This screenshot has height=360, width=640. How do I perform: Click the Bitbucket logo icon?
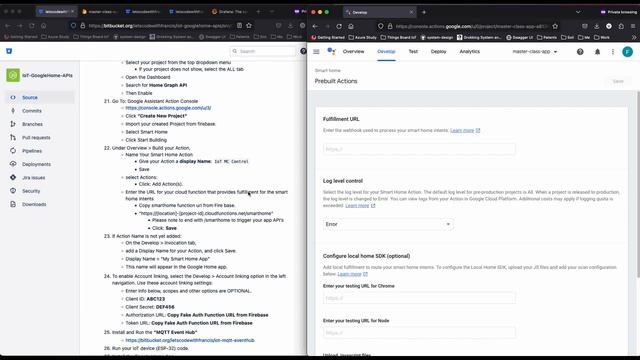(x=9, y=51)
